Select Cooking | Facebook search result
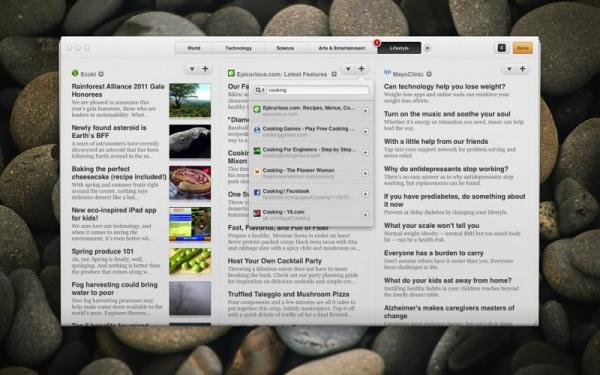The height and width of the screenshot is (375, 600). click(311, 194)
